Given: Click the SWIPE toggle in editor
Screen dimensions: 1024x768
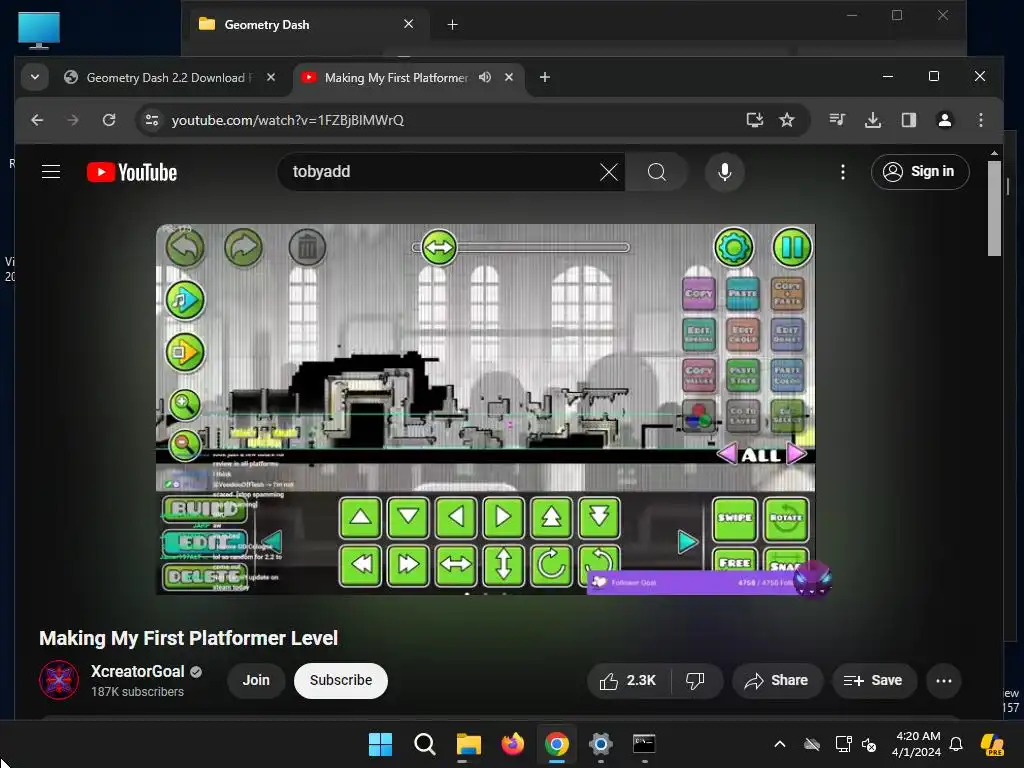Looking at the screenshot, I should click(x=735, y=519).
